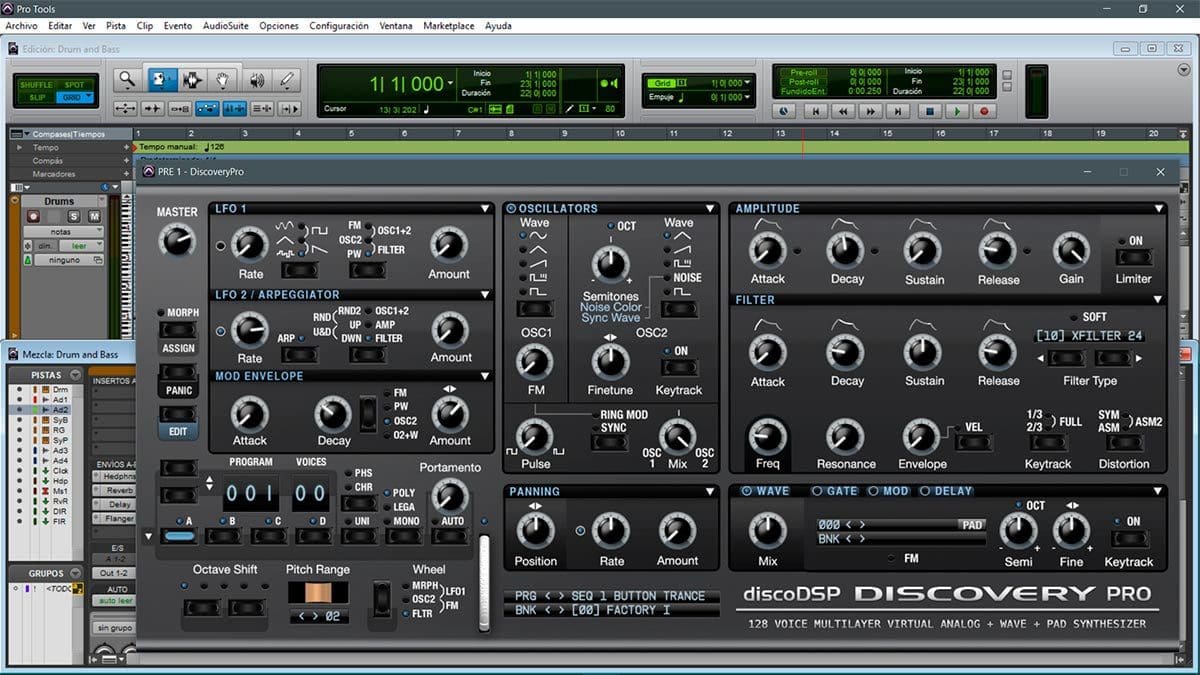Click the record-enable button on Drums track

click(34, 216)
